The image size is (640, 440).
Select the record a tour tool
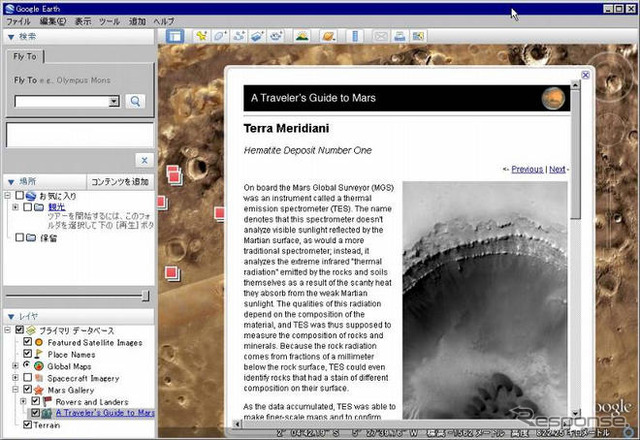(276, 36)
